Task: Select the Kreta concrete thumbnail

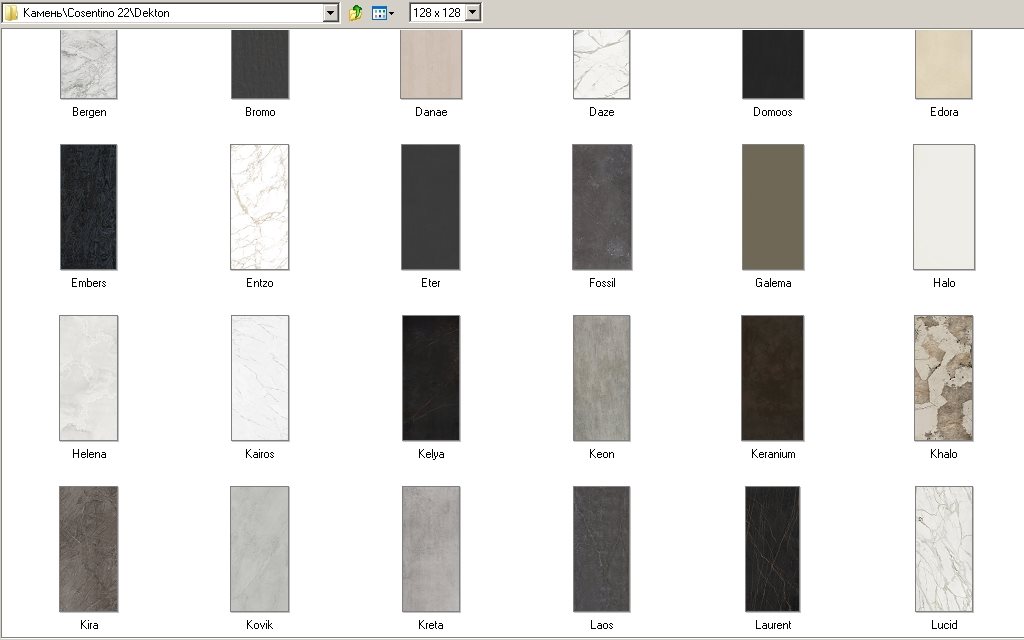Action: [431, 549]
